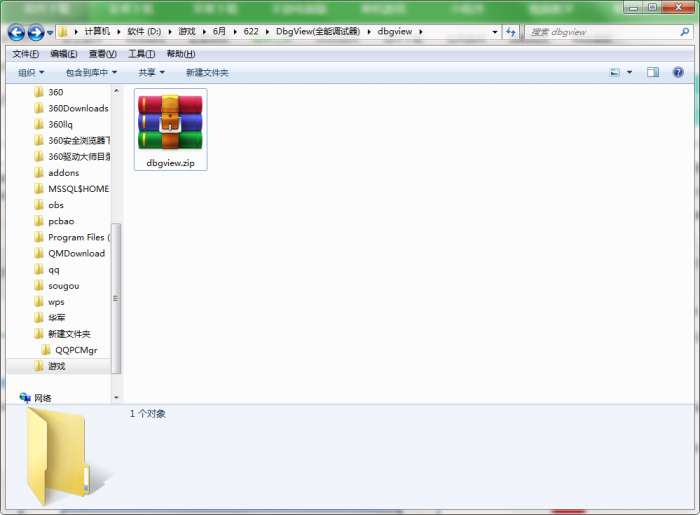The height and width of the screenshot is (515, 700).
Task: Open the address bar history dropdown
Action: 495,32
